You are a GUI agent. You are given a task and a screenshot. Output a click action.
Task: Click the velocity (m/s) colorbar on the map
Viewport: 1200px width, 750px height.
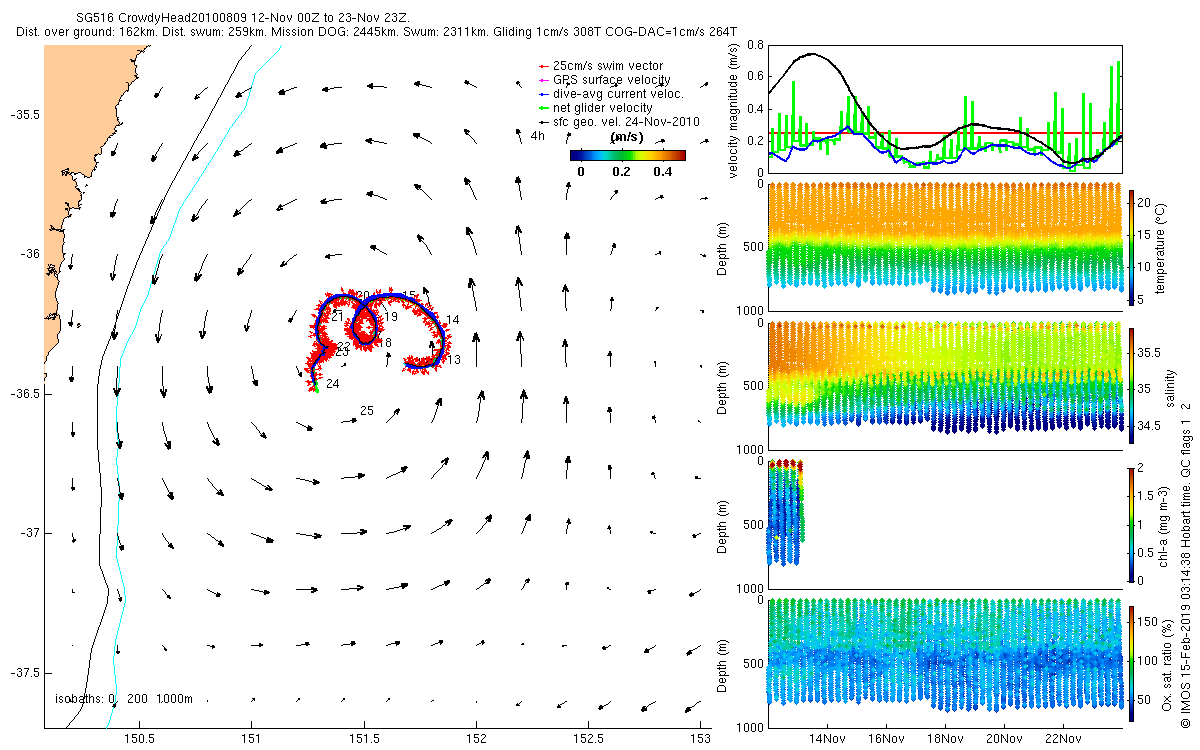(628, 155)
